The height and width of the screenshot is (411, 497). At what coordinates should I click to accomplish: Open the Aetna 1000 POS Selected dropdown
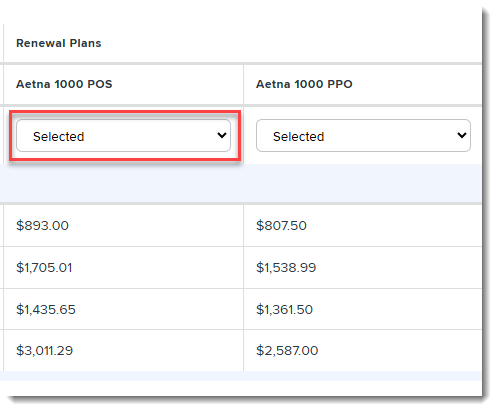pos(123,136)
